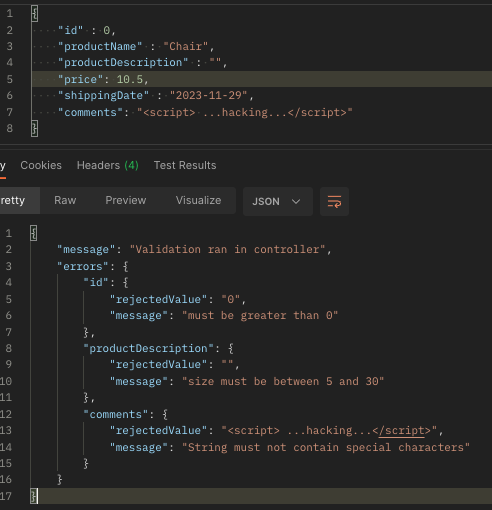The image size is (492, 510).
Task: Select the Visualize response view
Action: coord(198,200)
